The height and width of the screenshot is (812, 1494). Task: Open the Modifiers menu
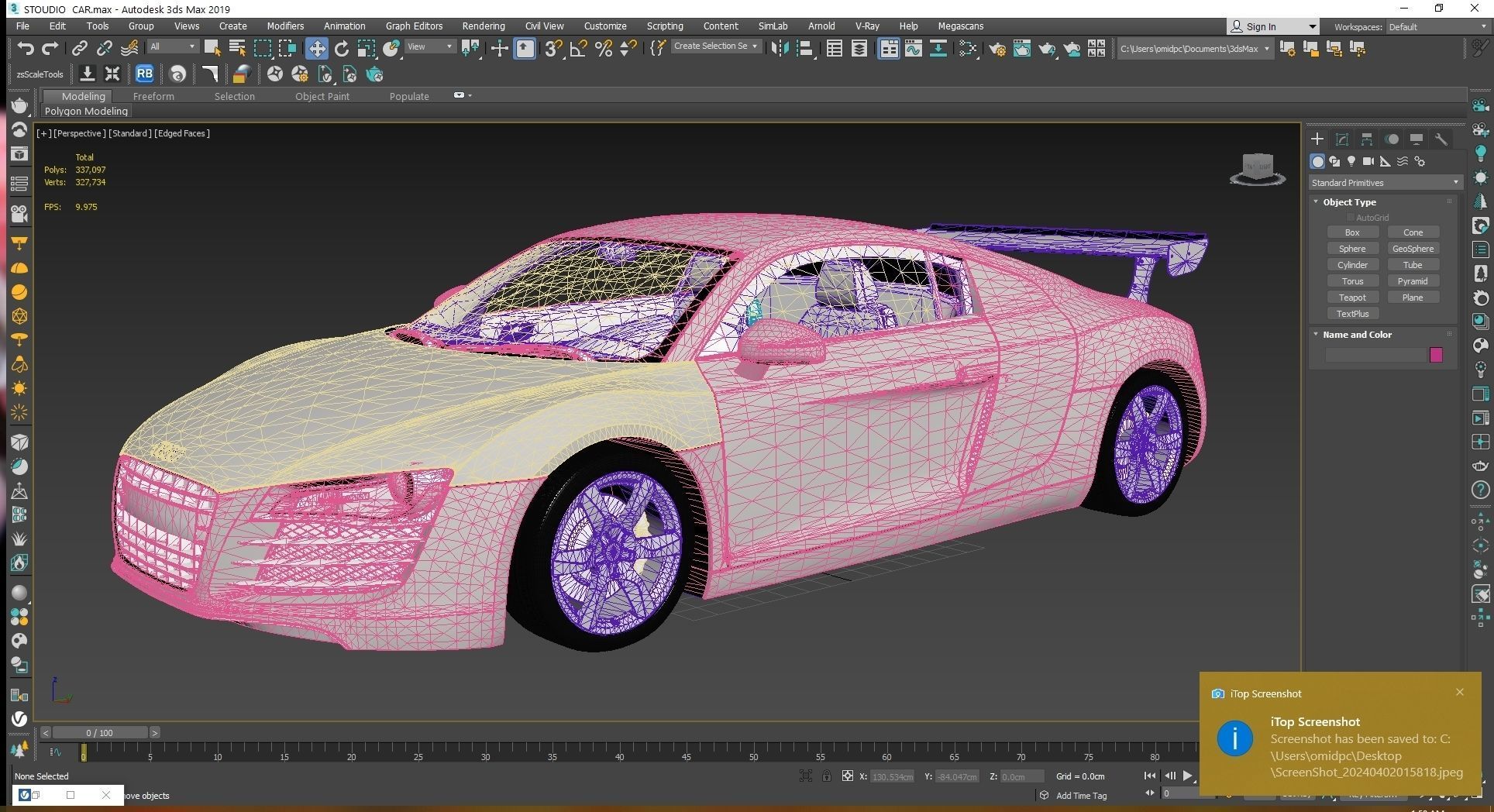coord(285,26)
